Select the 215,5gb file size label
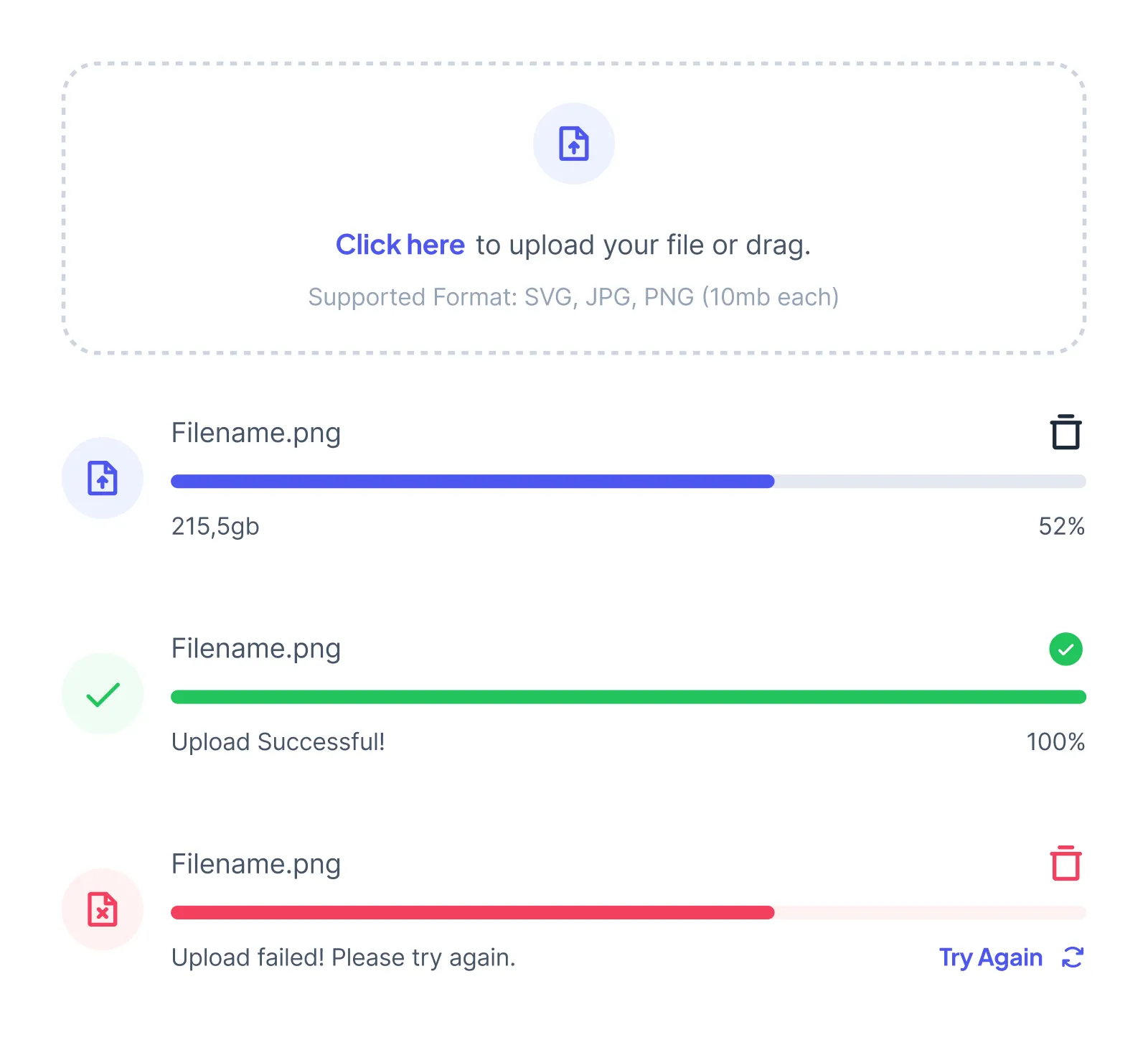The width and height of the screenshot is (1148, 1045). 215,526
